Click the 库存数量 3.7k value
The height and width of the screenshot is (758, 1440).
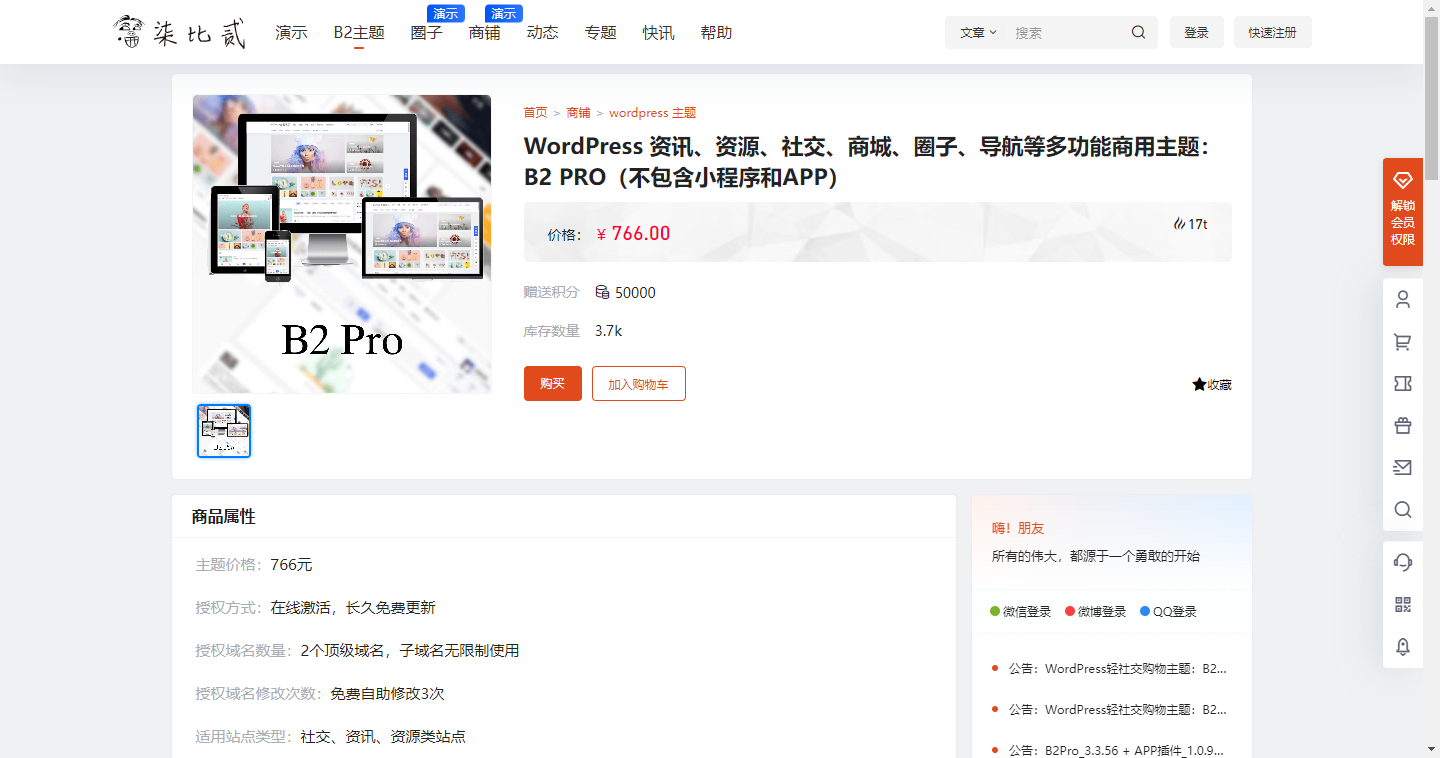click(608, 331)
